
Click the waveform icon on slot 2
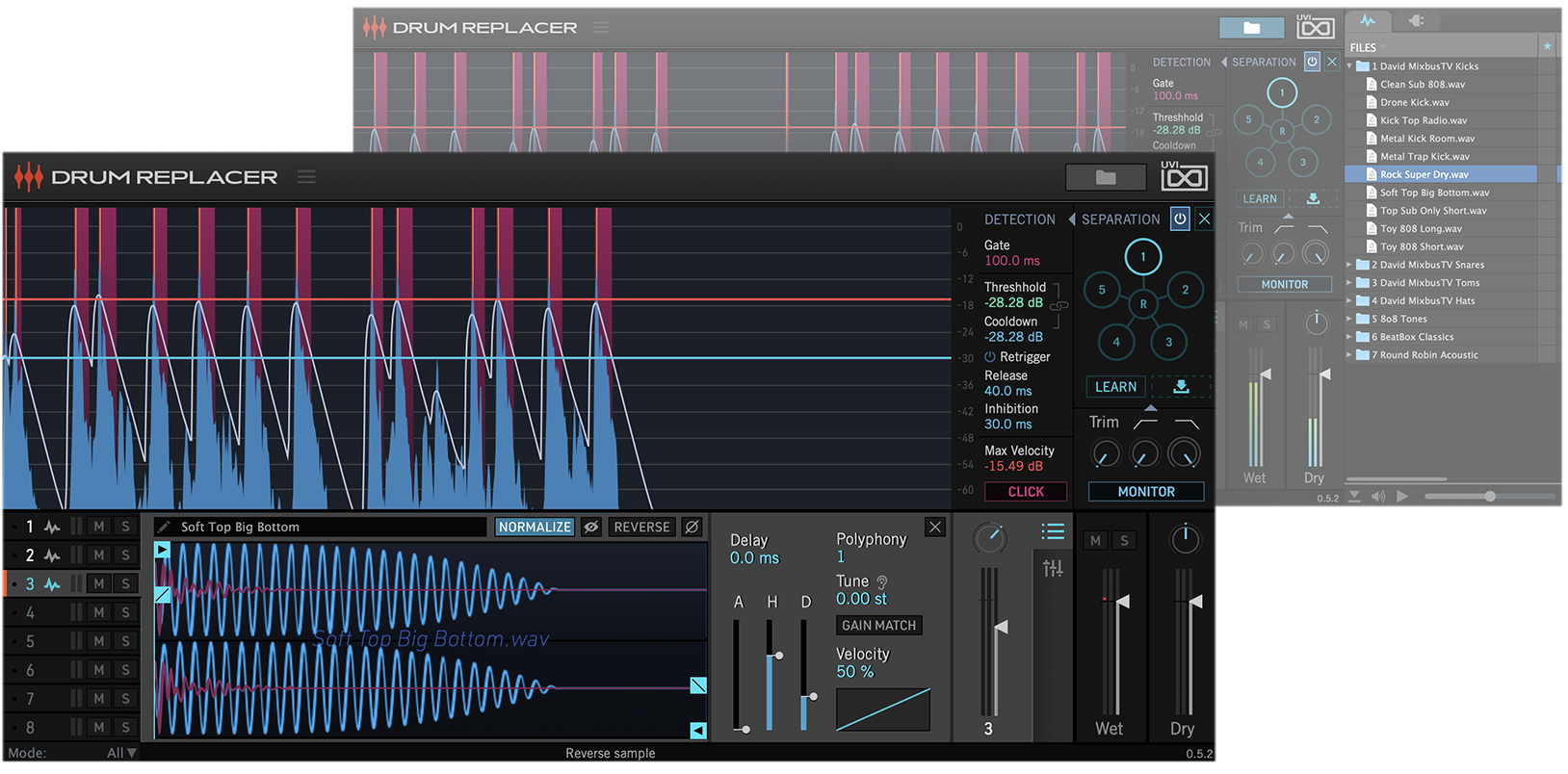pos(52,555)
